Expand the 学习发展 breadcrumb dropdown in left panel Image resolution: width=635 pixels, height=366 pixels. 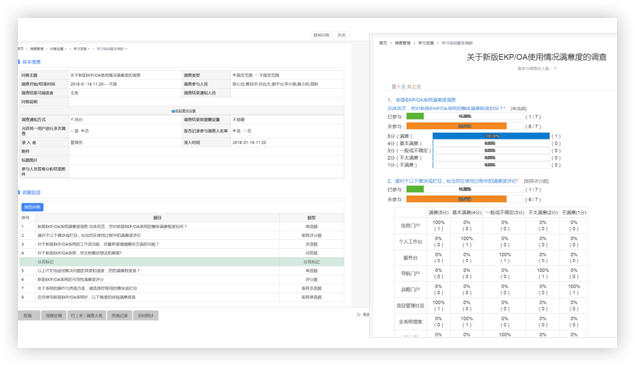pyautogui.click(x=89, y=49)
